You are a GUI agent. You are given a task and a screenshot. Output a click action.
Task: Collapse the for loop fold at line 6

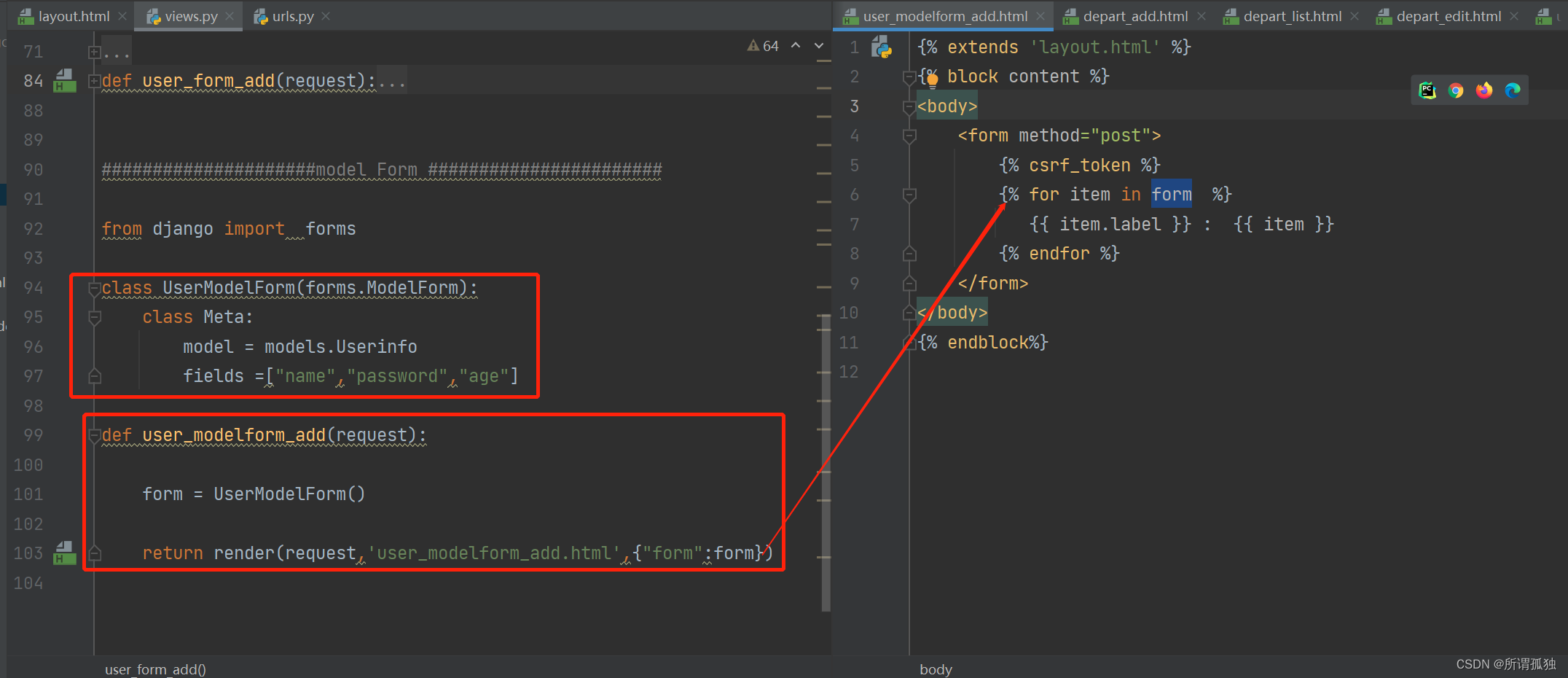909,195
